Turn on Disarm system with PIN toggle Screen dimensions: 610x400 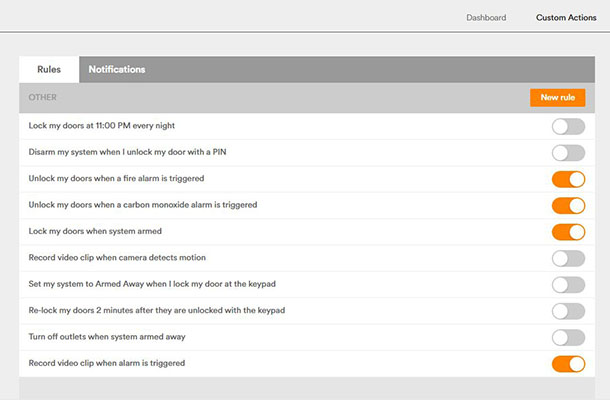(x=568, y=153)
